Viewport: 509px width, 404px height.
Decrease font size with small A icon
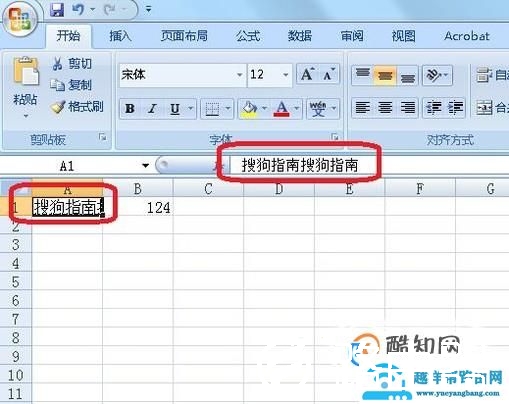coord(329,75)
